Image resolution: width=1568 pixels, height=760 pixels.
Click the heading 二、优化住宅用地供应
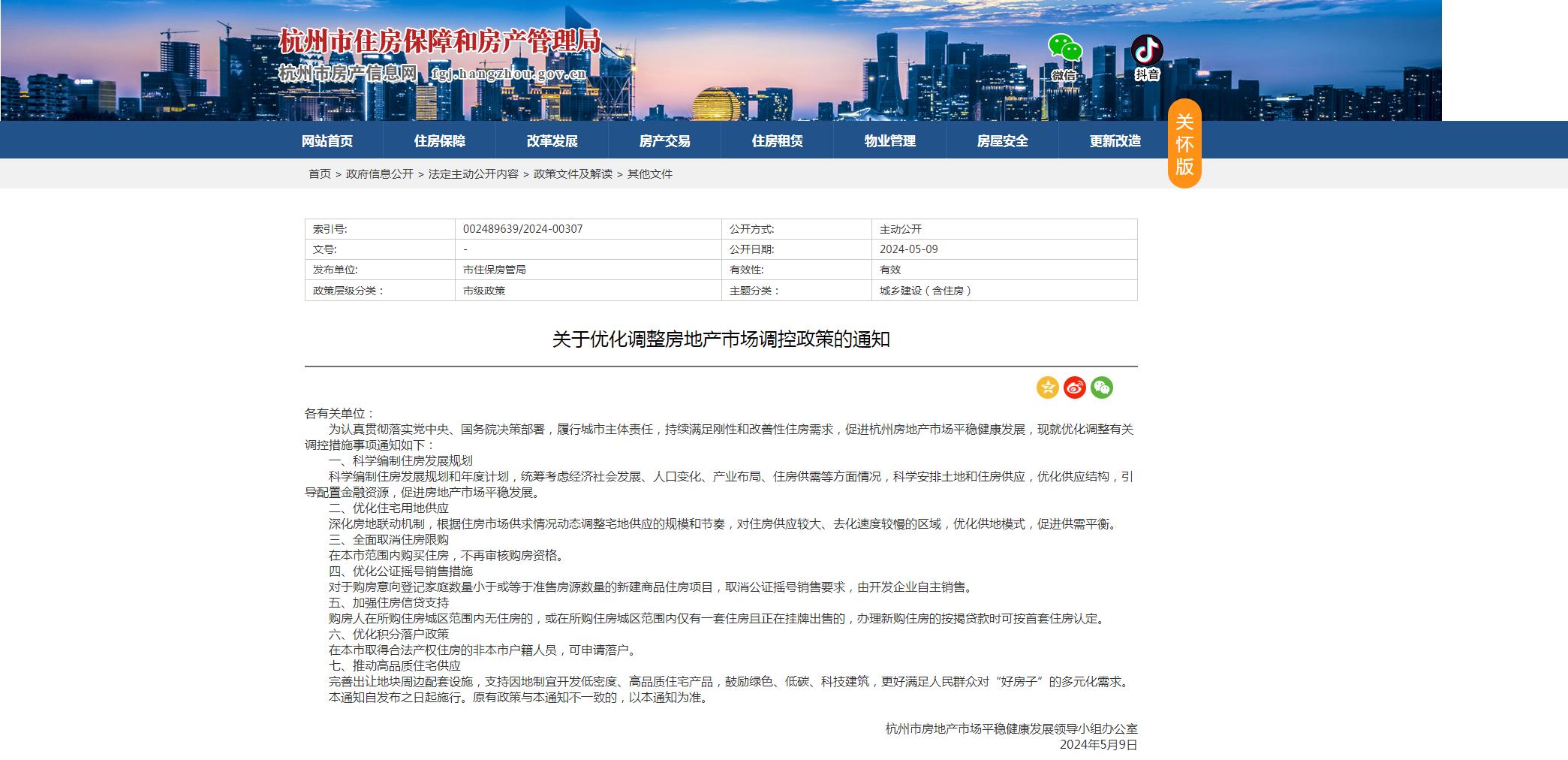click(389, 508)
